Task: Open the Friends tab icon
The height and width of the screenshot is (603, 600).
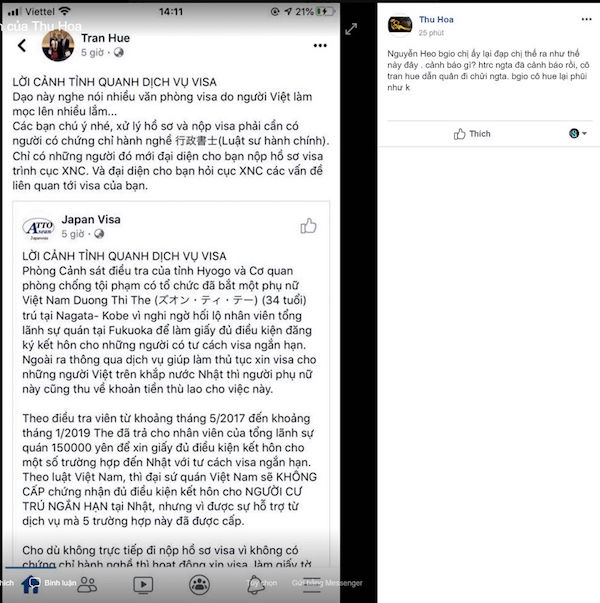Action: point(87,585)
